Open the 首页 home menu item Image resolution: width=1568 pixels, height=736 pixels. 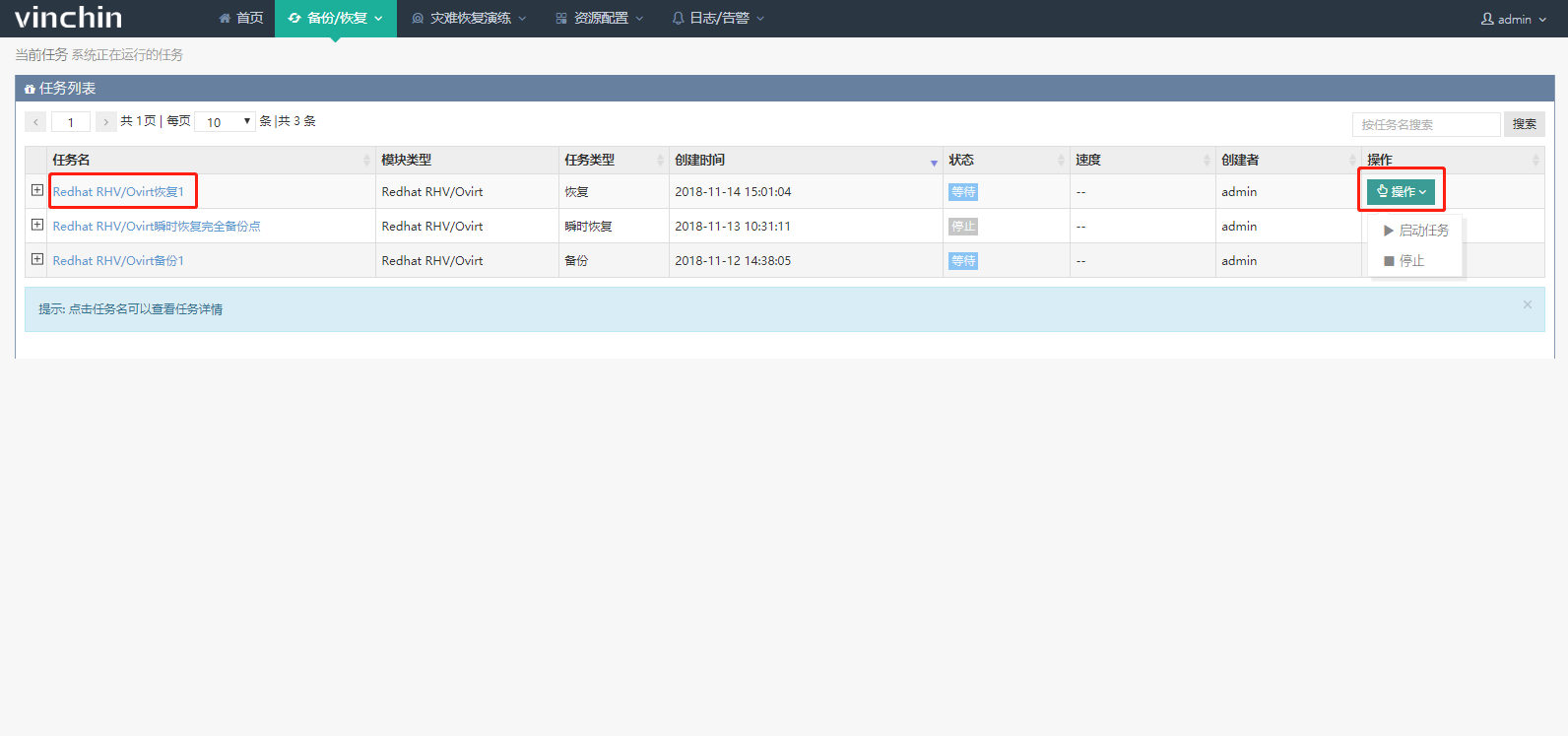coord(241,19)
